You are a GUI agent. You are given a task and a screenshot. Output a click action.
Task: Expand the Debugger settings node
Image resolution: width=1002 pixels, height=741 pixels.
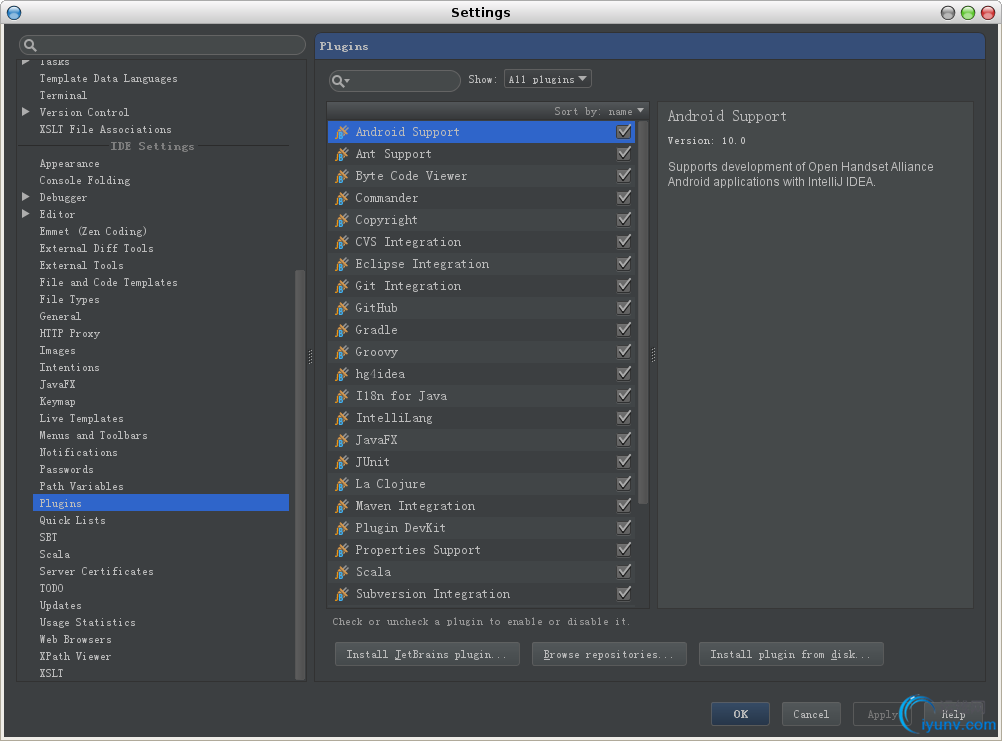coord(26,197)
